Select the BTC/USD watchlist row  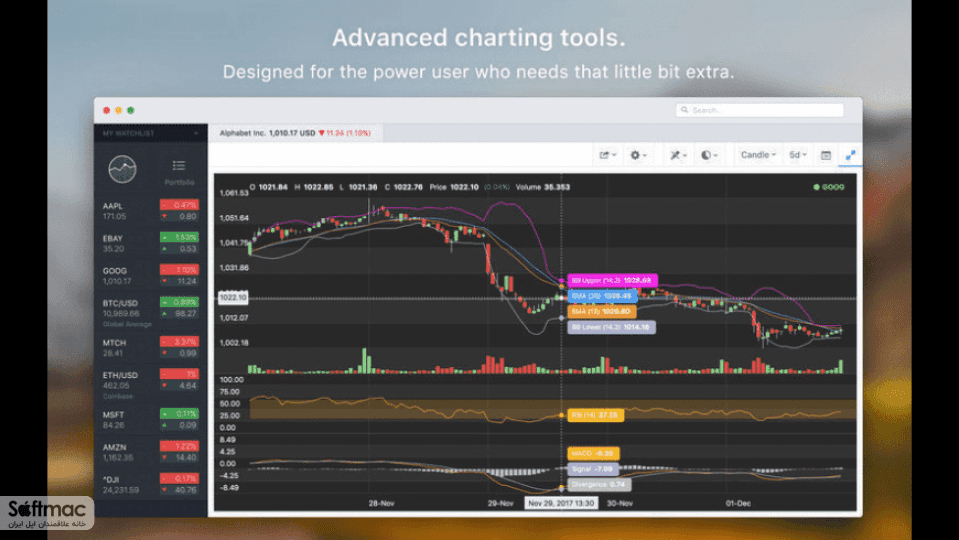pyautogui.click(x=150, y=312)
